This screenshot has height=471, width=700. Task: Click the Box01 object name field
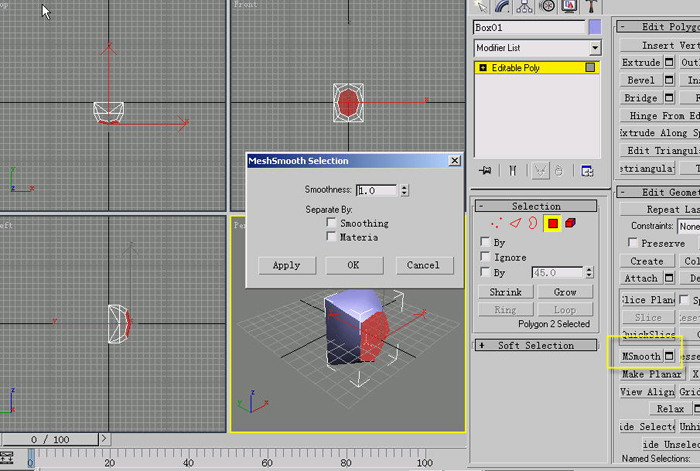529,27
